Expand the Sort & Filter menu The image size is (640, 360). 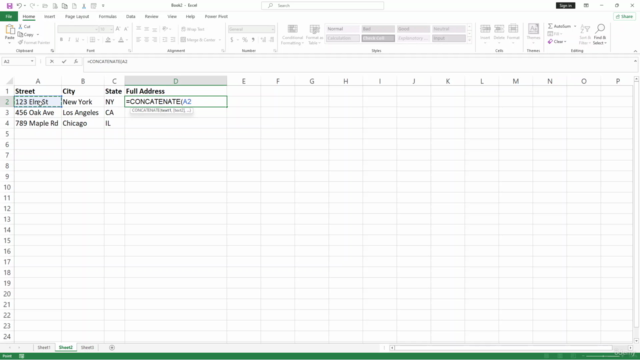point(585,35)
